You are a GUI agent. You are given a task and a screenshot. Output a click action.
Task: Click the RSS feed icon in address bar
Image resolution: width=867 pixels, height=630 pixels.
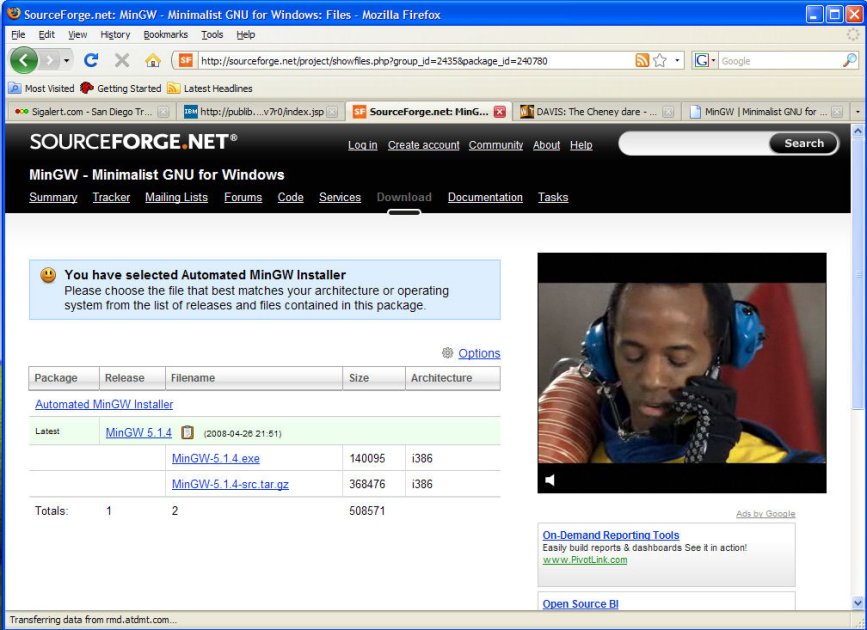[x=642, y=61]
